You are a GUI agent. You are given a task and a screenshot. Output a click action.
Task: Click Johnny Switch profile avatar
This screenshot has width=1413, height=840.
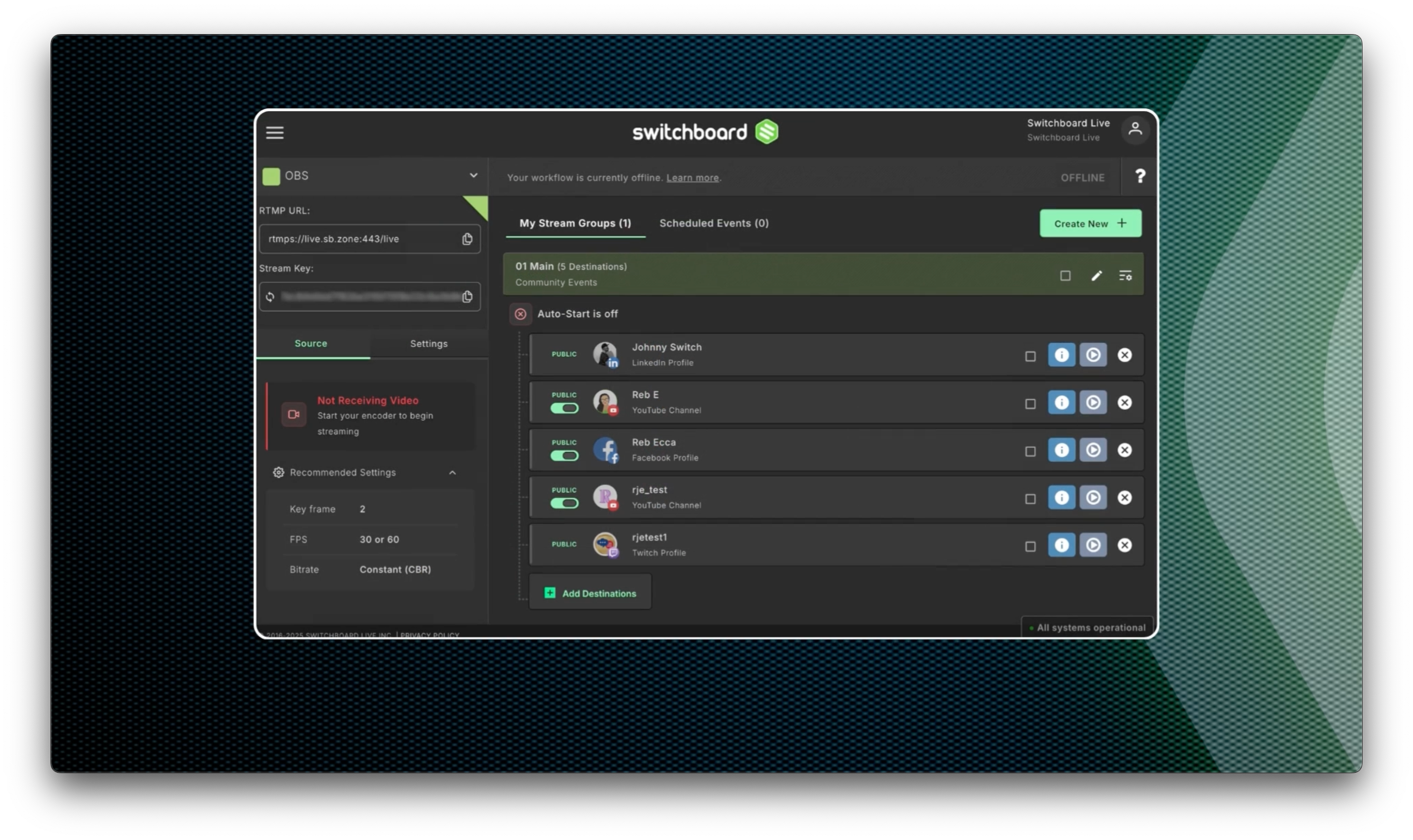click(605, 355)
